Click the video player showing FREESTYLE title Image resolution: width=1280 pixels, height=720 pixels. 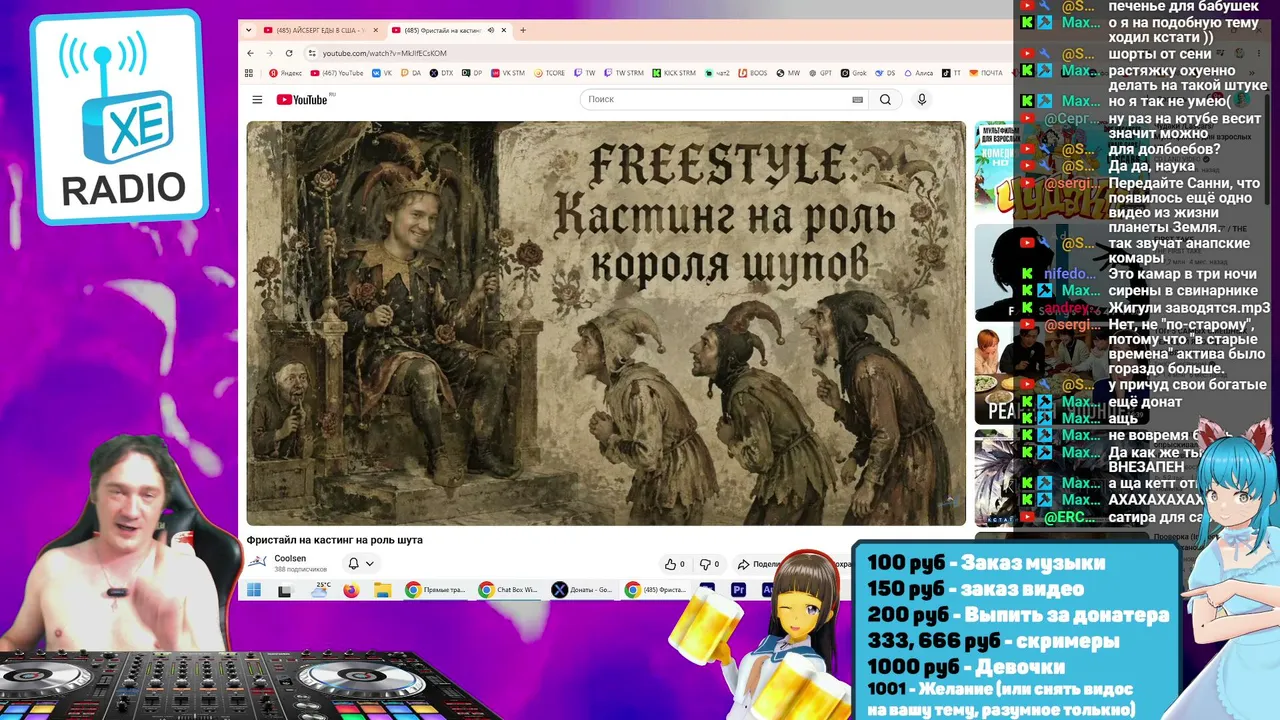(x=606, y=323)
